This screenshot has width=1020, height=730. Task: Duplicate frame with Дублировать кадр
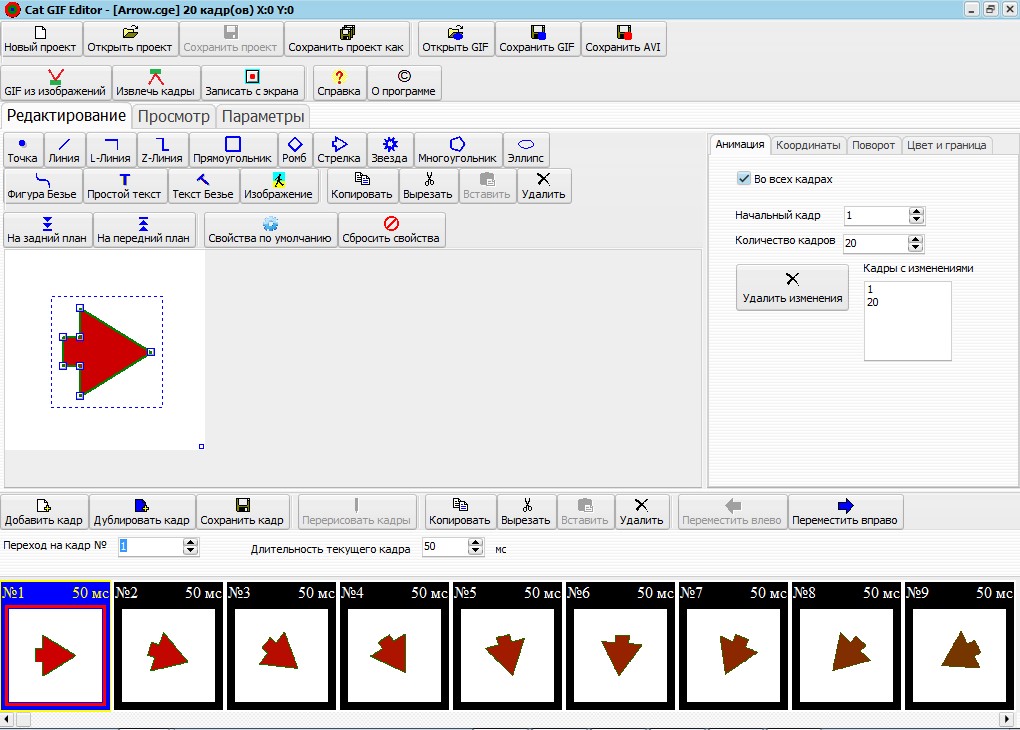142,512
